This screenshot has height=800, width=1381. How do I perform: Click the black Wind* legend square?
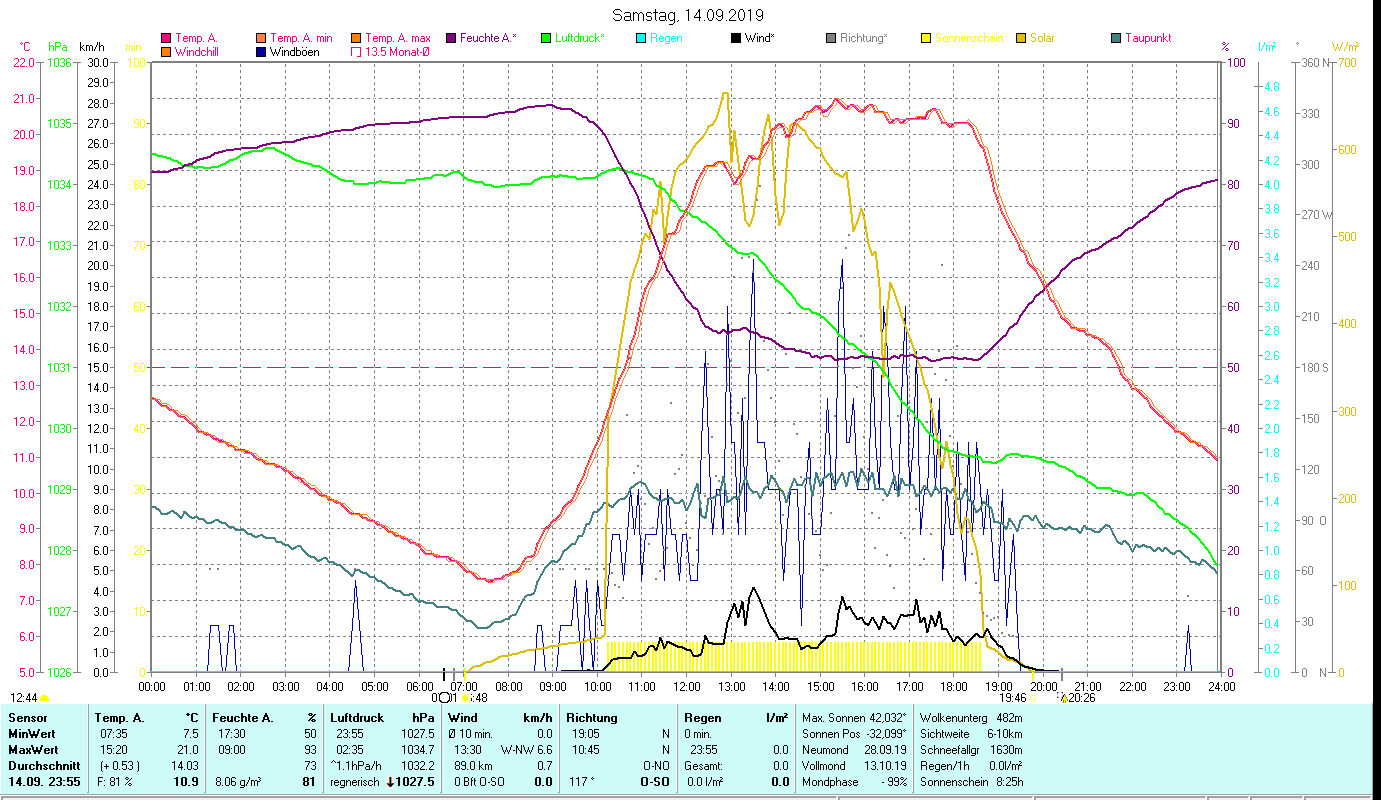[736, 39]
